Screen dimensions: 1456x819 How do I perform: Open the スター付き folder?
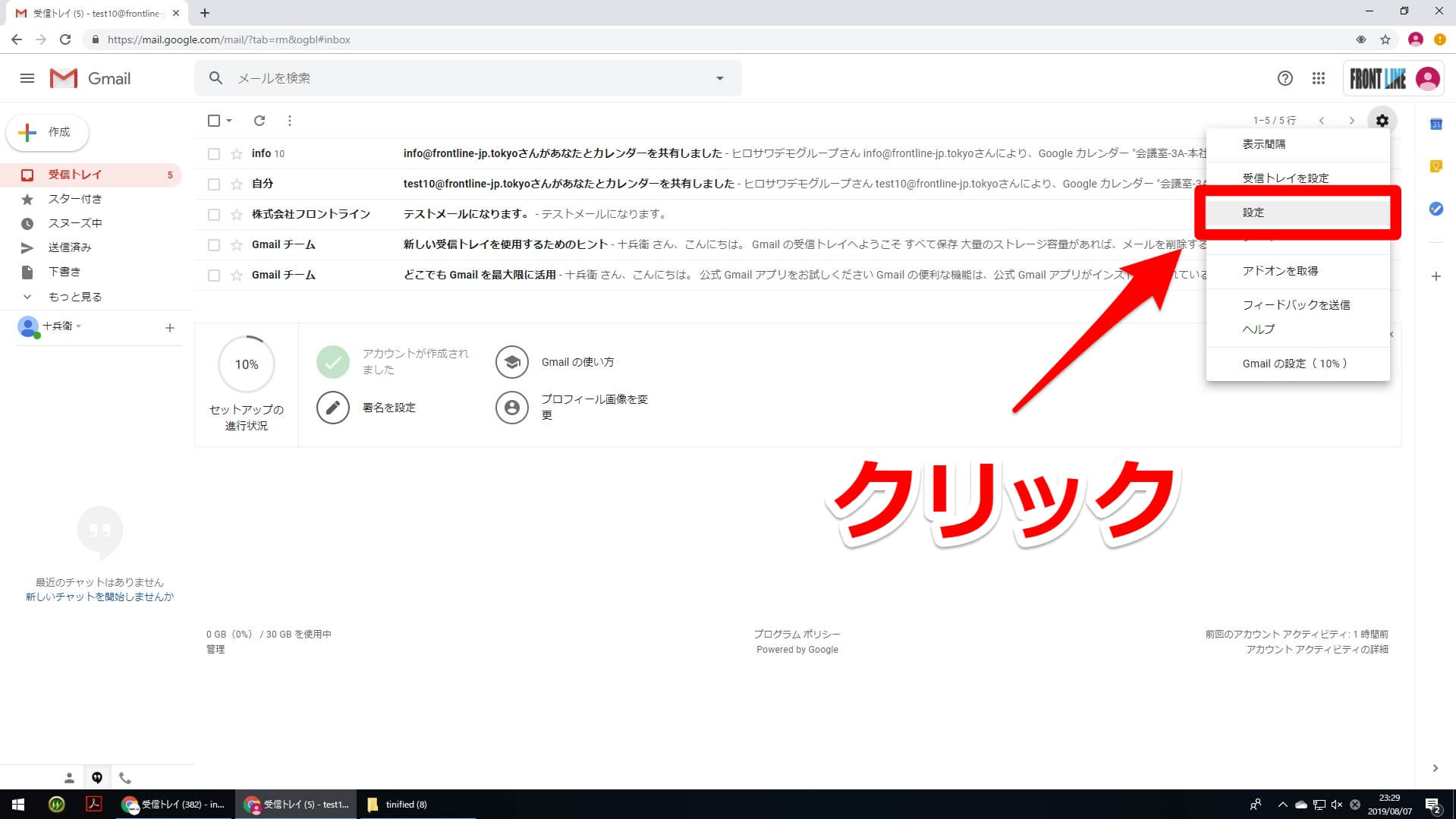91,199
